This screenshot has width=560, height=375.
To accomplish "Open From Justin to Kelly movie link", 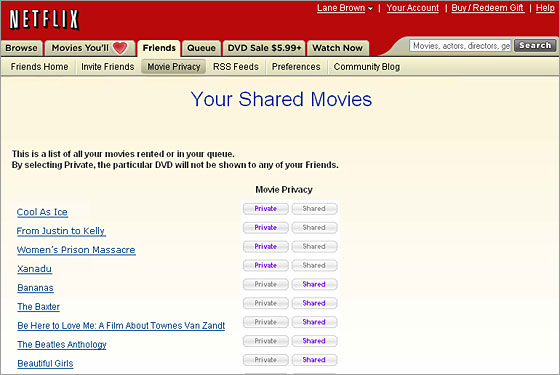I will (x=61, y=231).
